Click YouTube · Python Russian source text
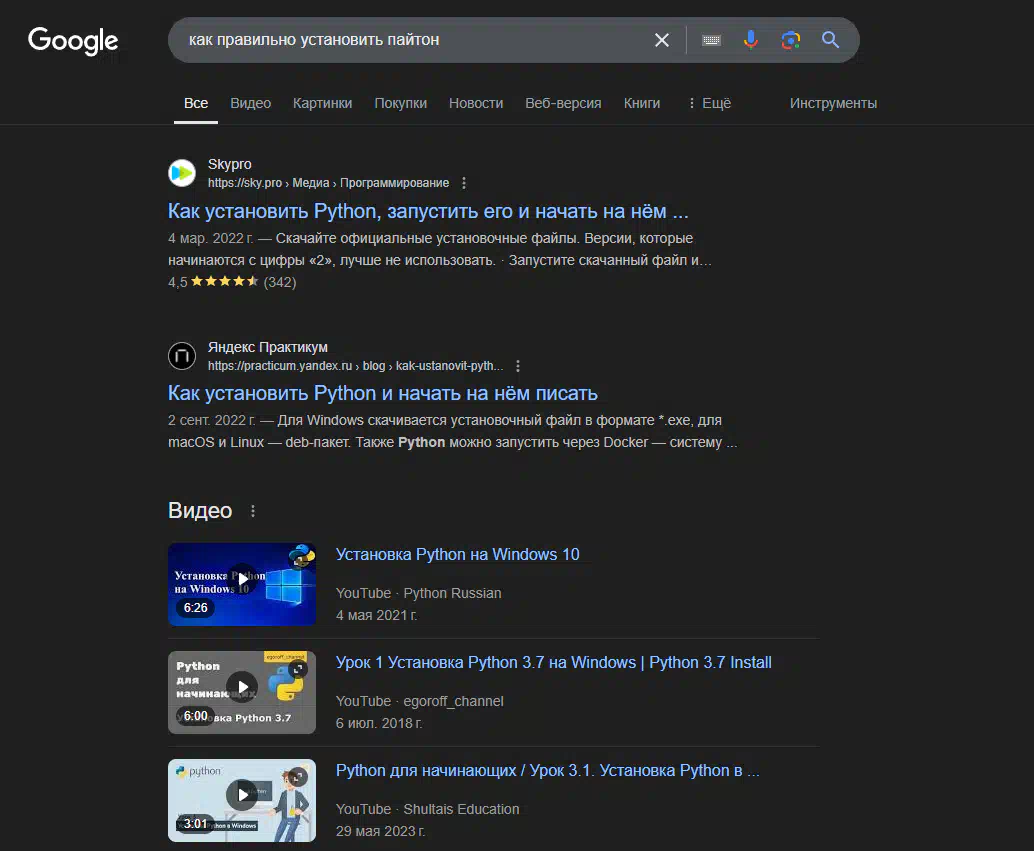Screen dimensions: 1034x851 point(419,594)
